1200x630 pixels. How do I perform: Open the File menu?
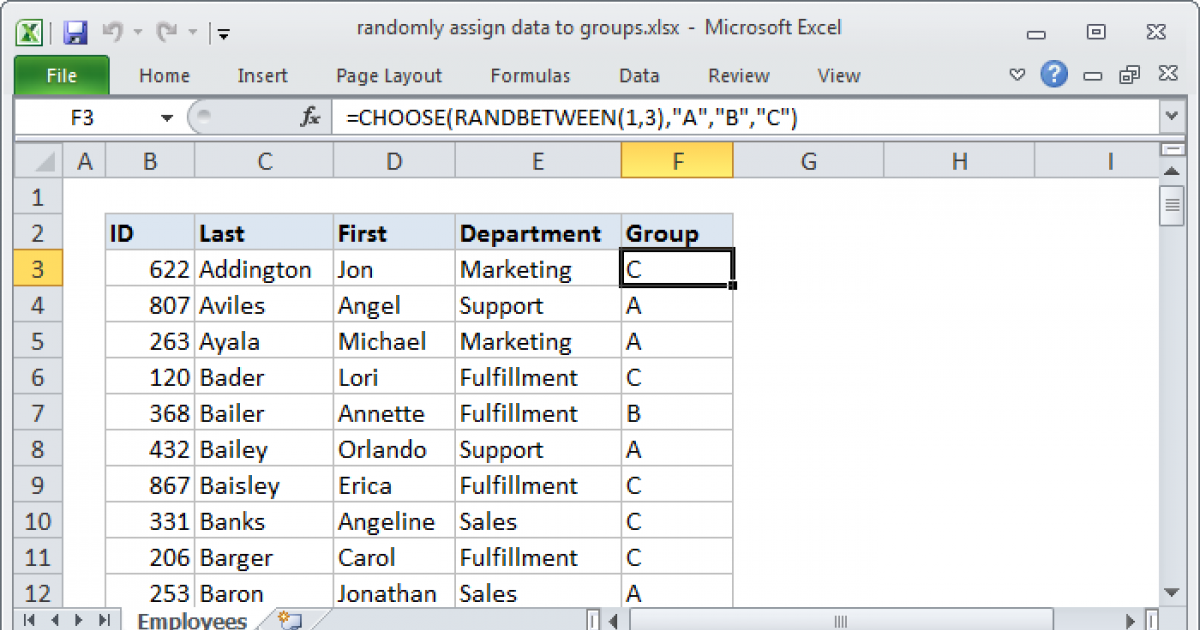point(62,75)
